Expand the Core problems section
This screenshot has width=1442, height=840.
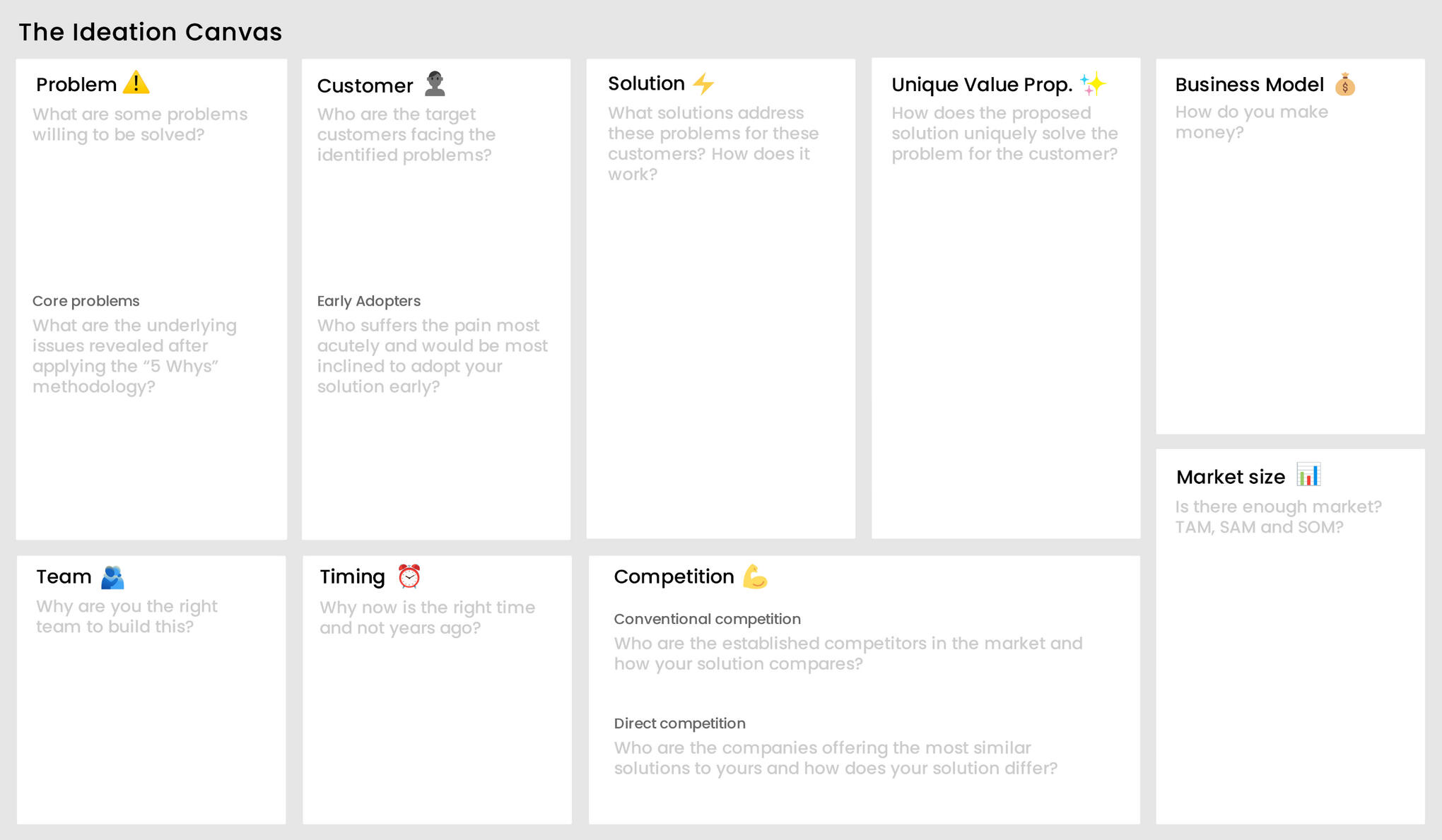(88, 299)
